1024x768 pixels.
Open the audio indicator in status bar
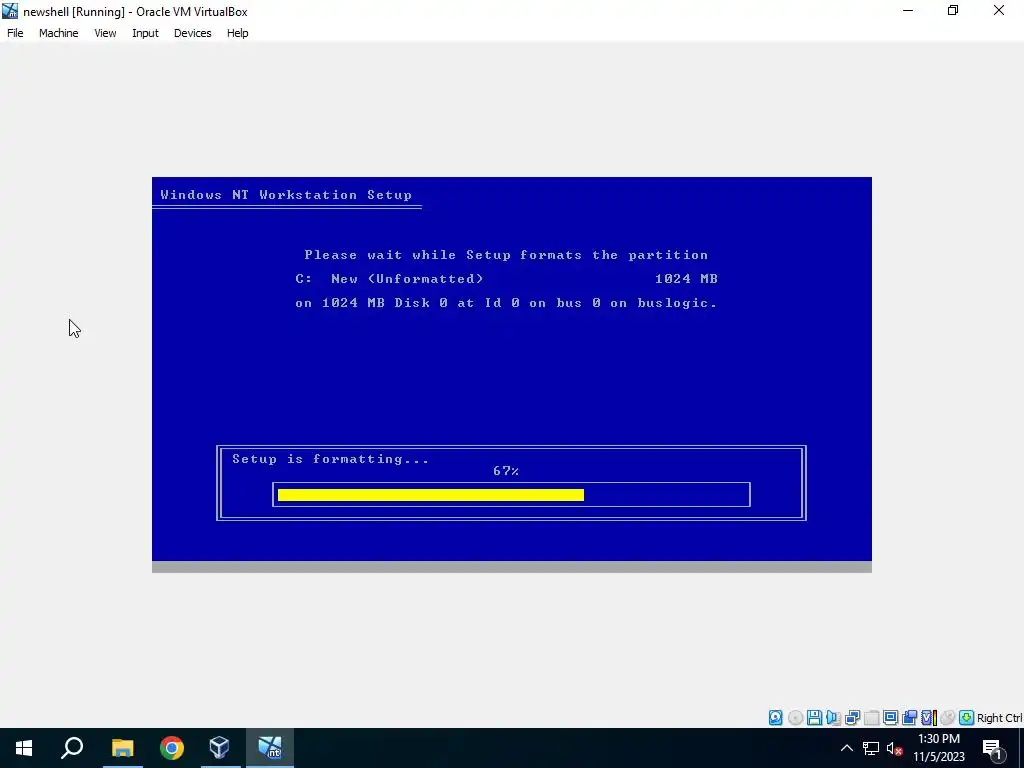click(x=833, y=718)
